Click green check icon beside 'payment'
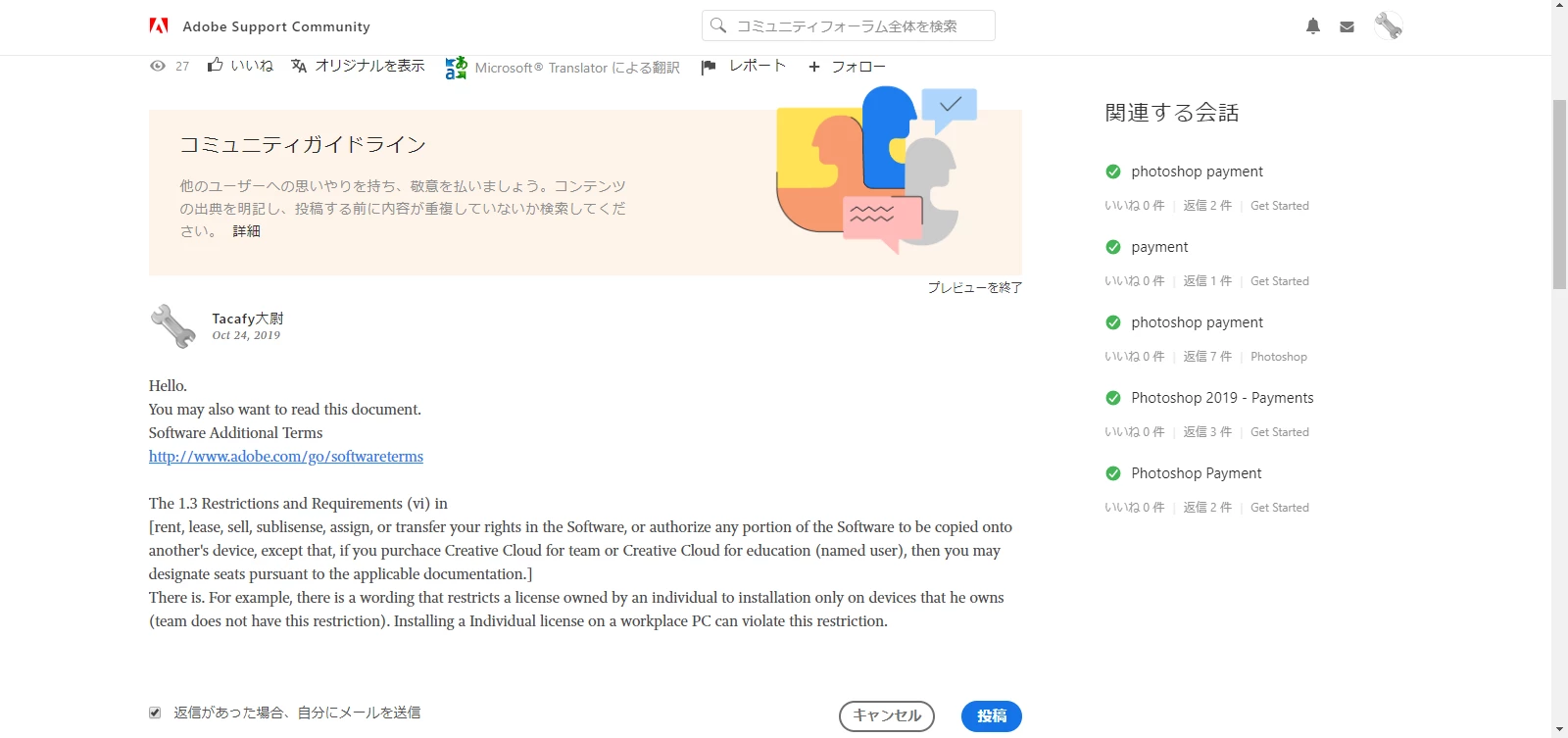 (x=1113, y=247)
